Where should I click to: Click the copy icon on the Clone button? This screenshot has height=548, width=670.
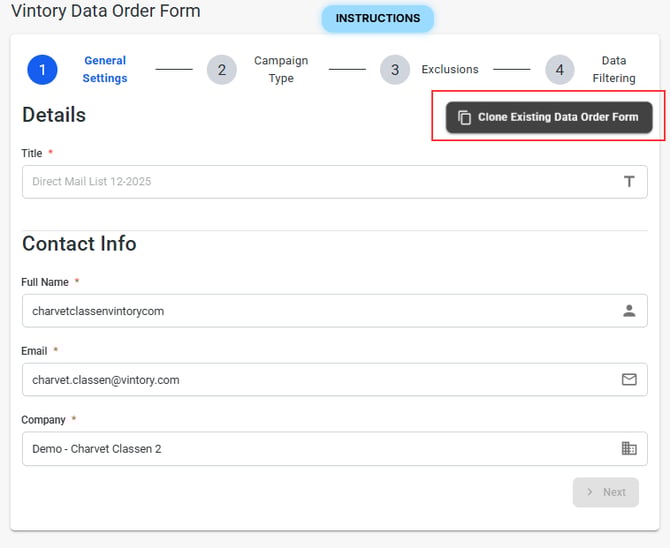coord(464,117)
